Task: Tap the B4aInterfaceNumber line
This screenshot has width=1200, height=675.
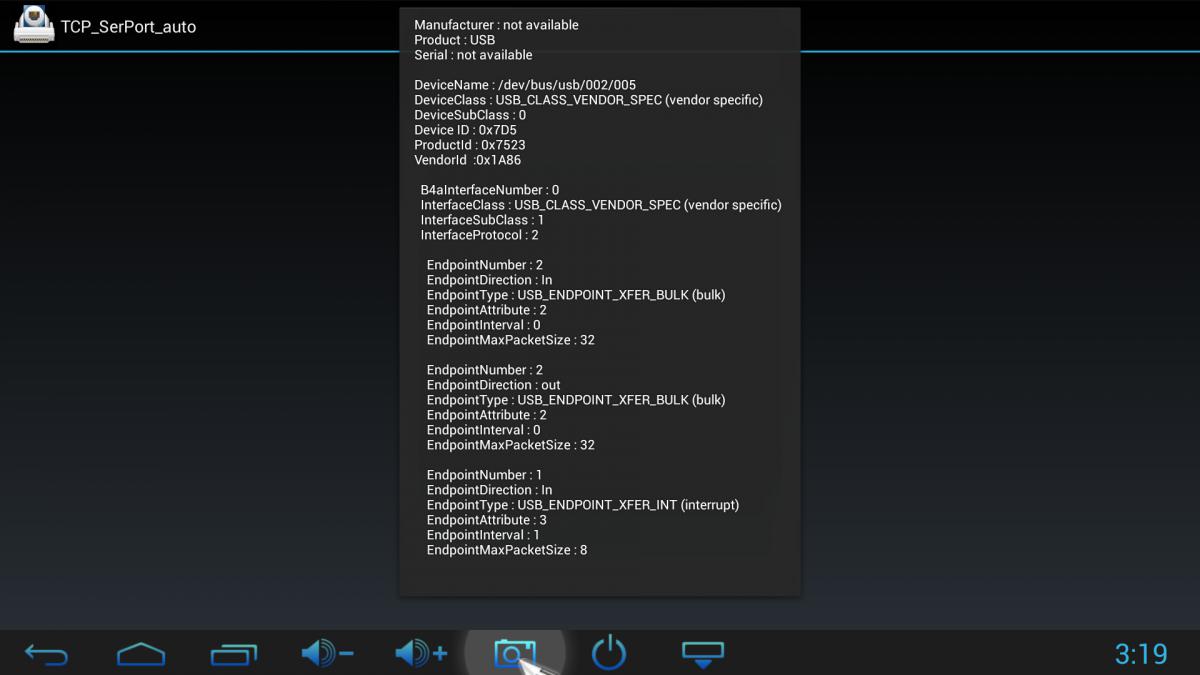Action: pyautogui.click(x=489, y=190)
